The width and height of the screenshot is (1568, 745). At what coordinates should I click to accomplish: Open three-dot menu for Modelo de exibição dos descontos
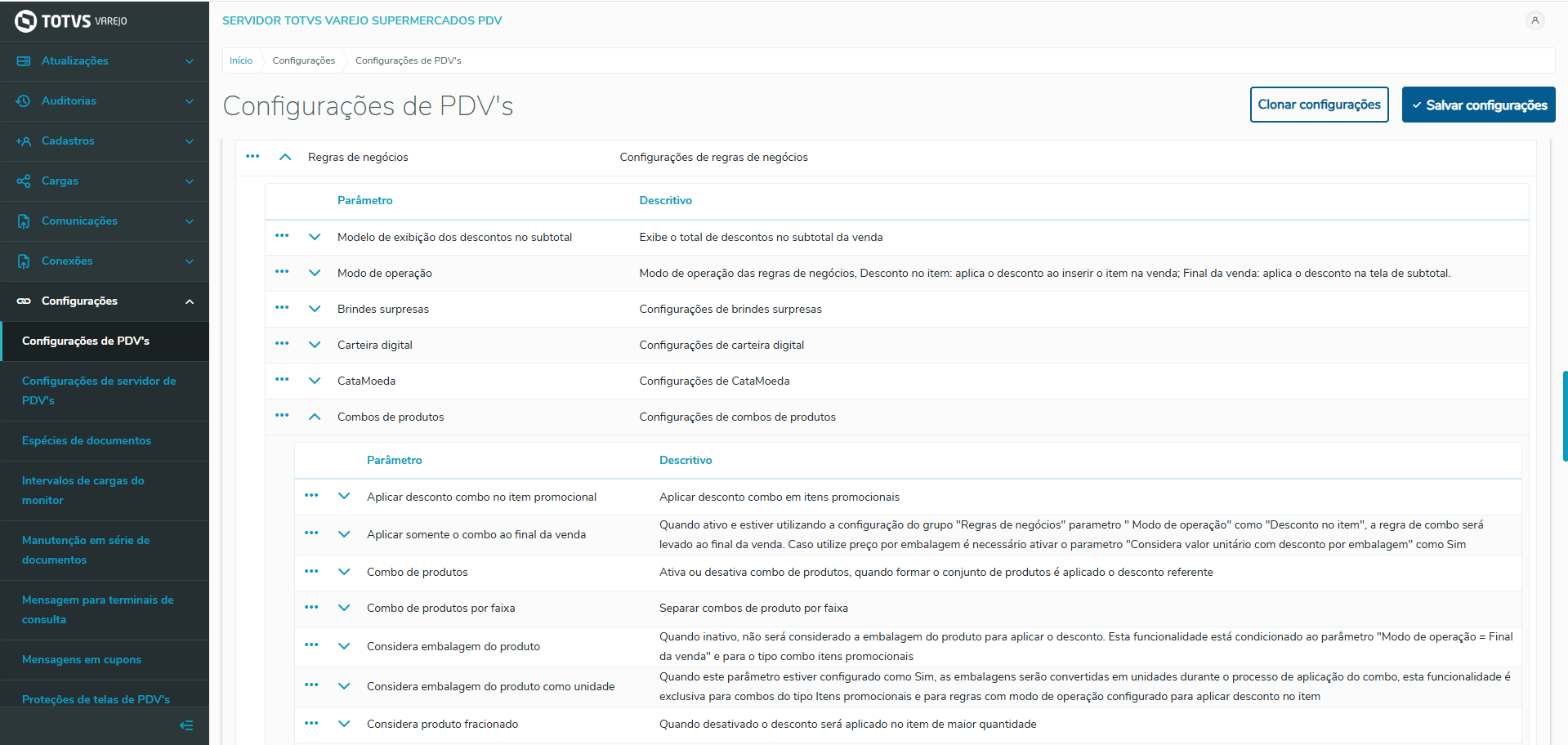pos(282,235)
